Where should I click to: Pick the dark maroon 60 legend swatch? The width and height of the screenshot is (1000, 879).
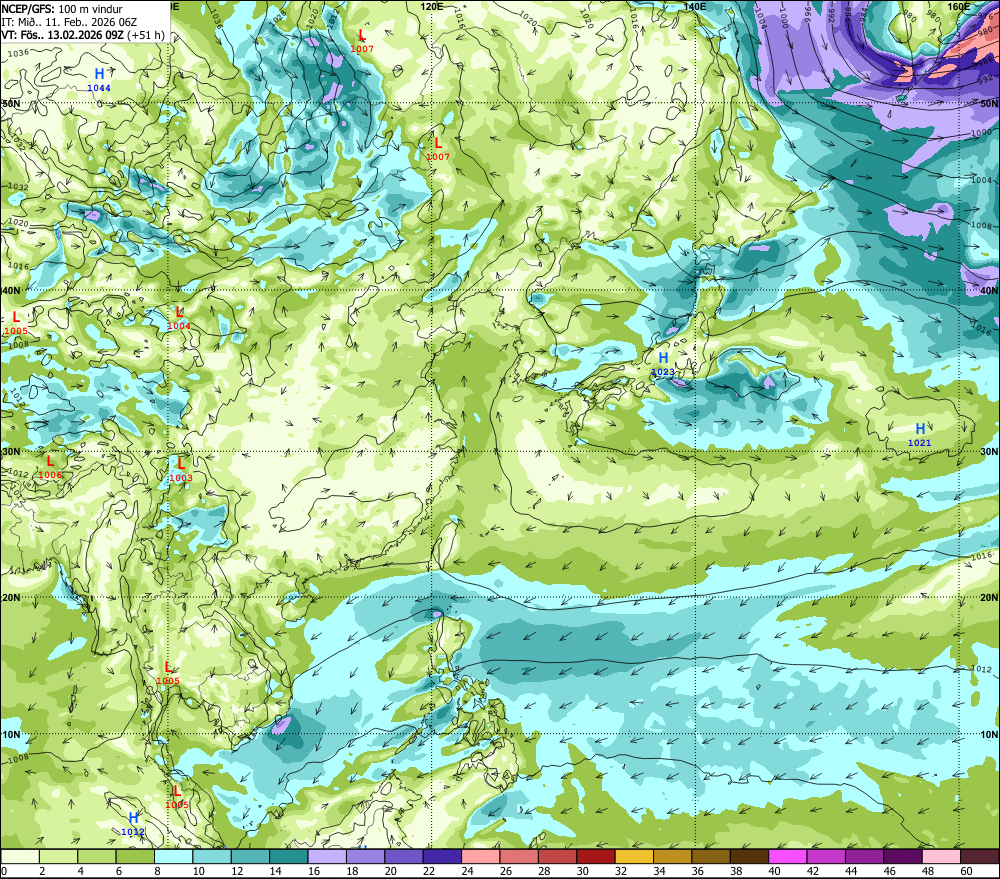click(x=979, y=856)
